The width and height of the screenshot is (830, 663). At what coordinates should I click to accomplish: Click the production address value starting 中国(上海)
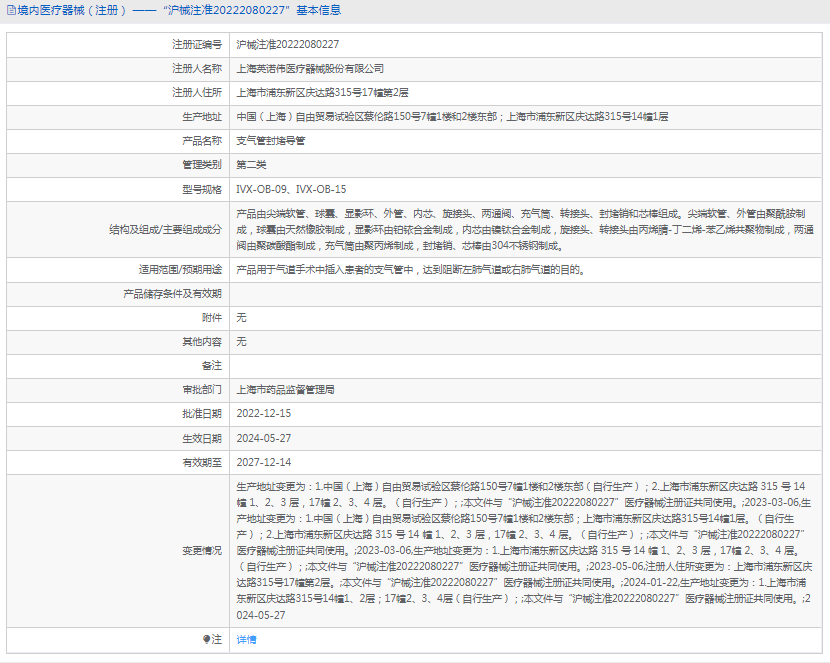(452, 116)
